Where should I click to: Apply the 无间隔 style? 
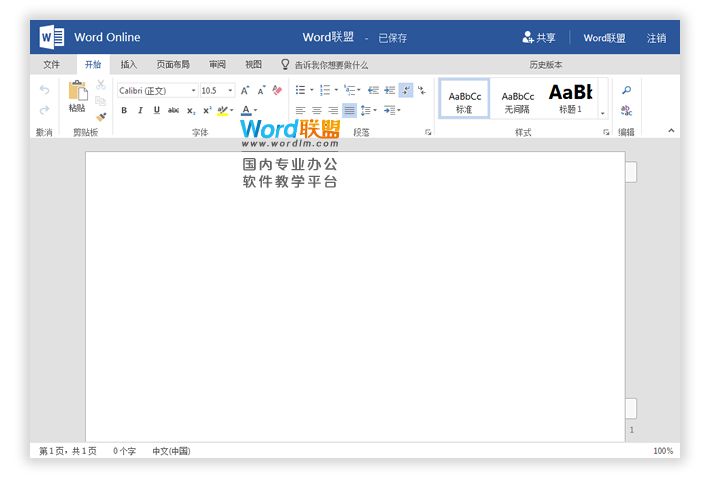(x=517, y=99)
